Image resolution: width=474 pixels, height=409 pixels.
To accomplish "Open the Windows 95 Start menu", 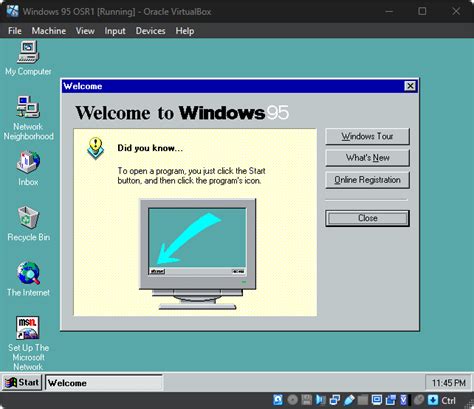I will point(22,382).
